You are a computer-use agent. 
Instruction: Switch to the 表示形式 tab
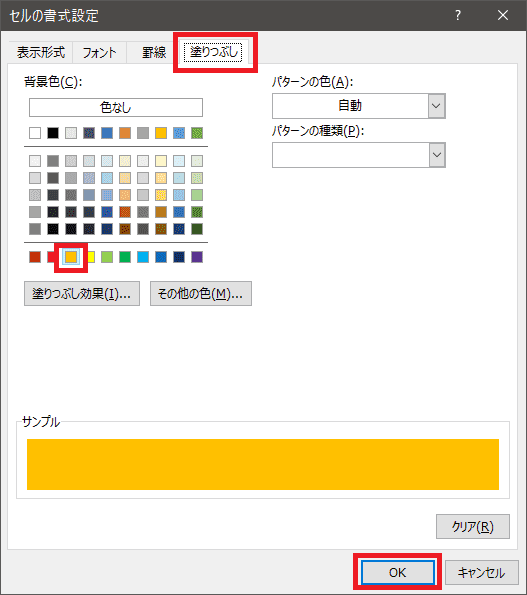click(x=41, y=52)
